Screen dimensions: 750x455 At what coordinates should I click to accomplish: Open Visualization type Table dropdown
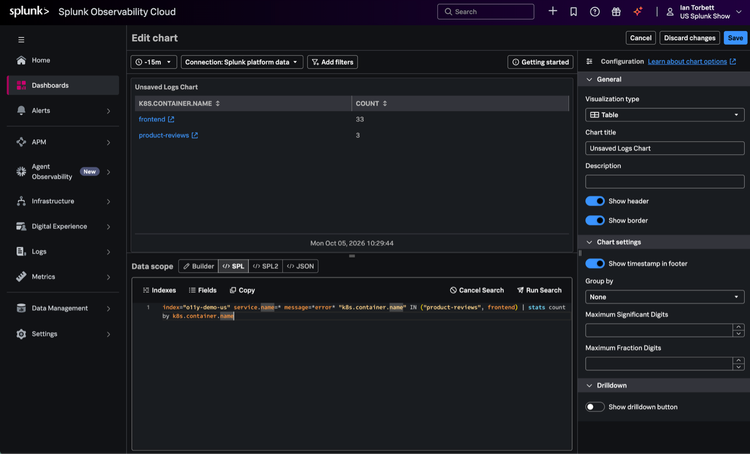point(664,115)
